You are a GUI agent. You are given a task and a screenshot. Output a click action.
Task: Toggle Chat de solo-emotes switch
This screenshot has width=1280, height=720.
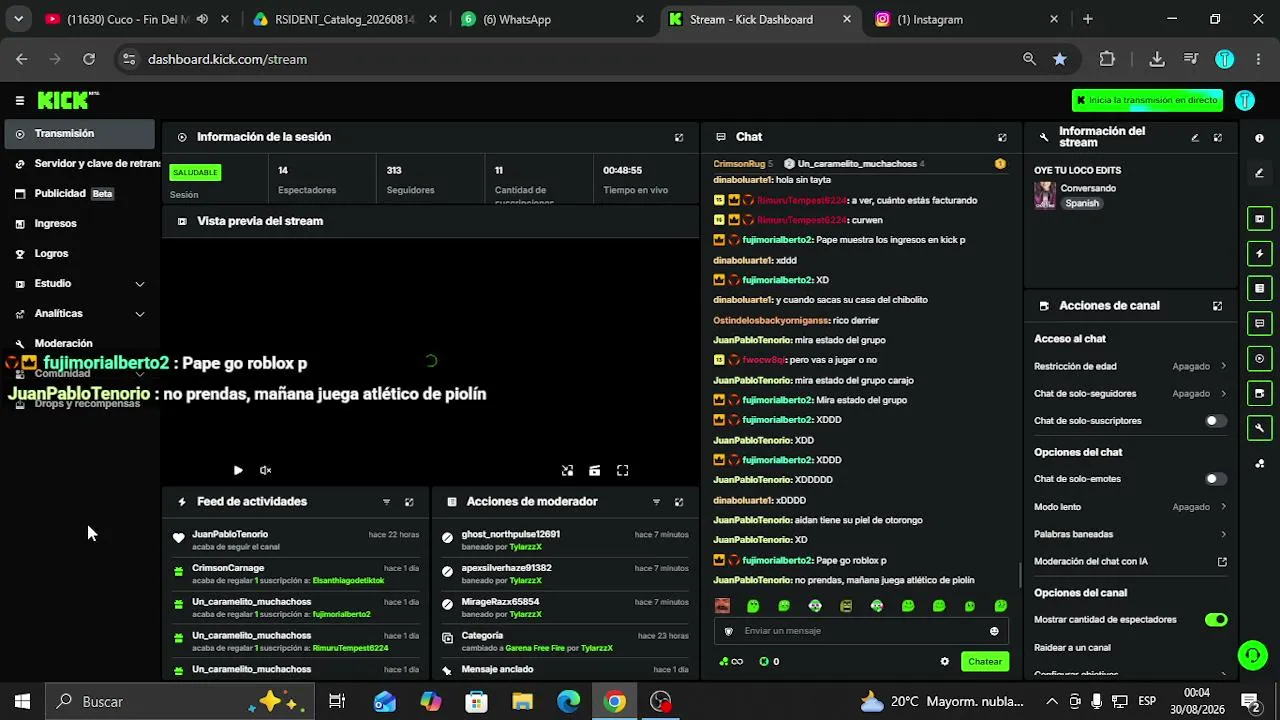tap(1215, 479)
